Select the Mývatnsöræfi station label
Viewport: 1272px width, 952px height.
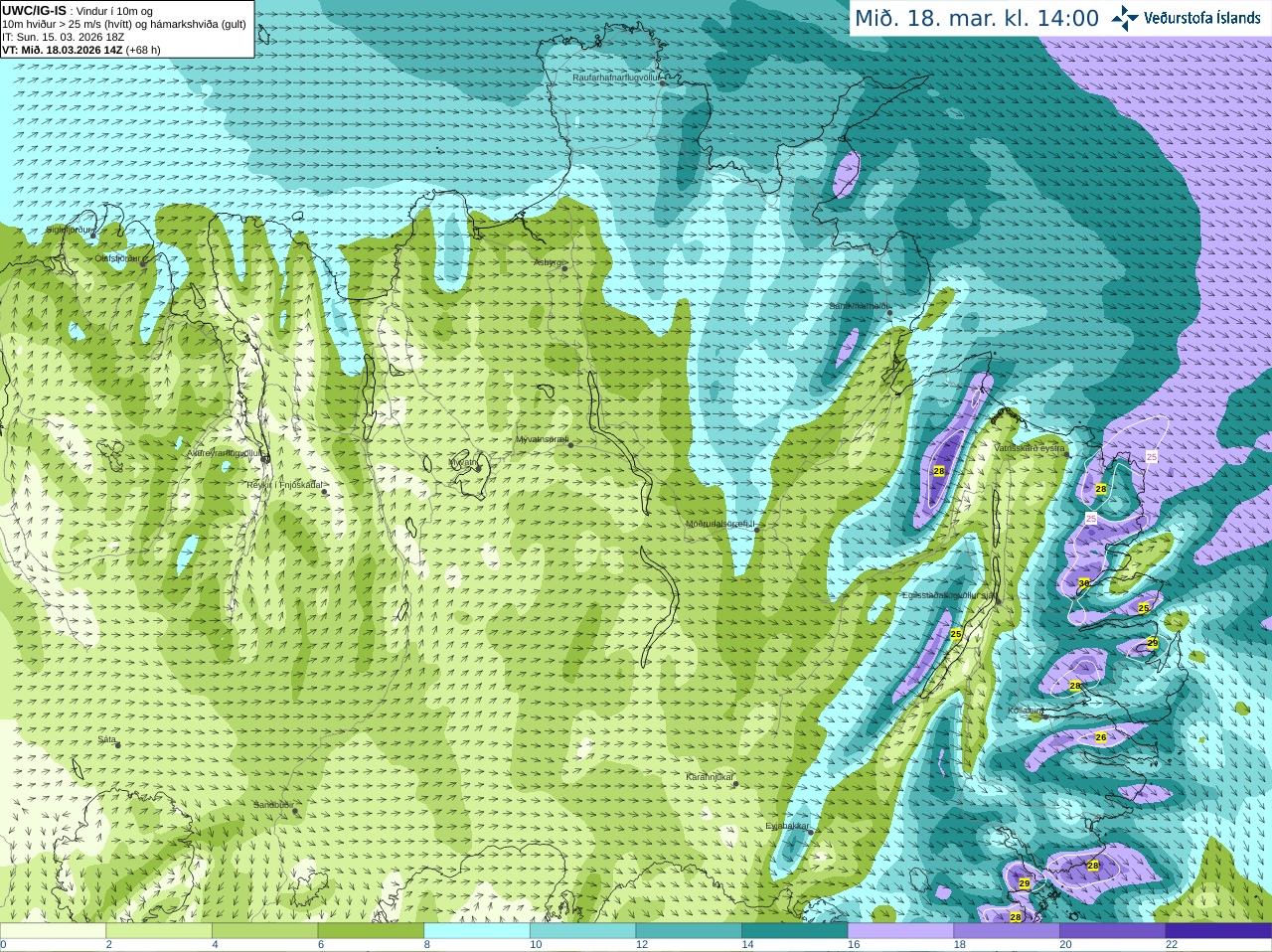[x=542, y=439]
